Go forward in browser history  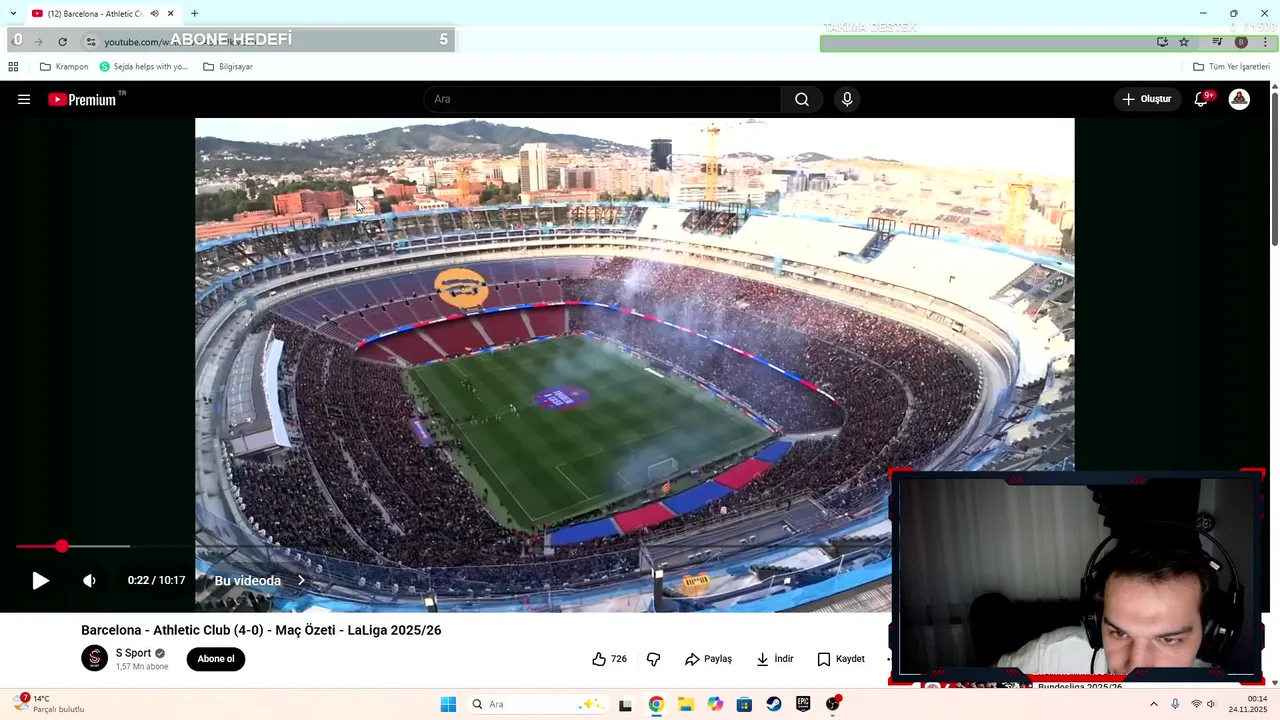click(39, 41)
